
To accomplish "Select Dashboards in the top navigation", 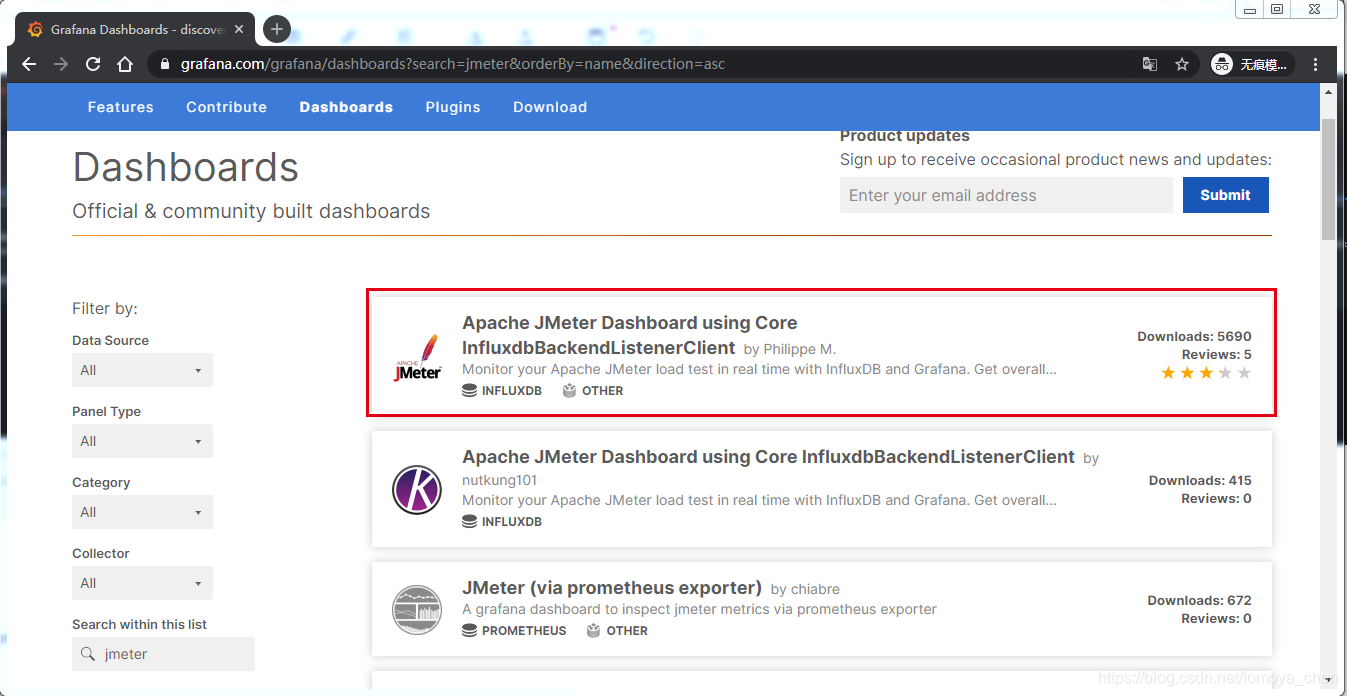I will pos(346,107).
